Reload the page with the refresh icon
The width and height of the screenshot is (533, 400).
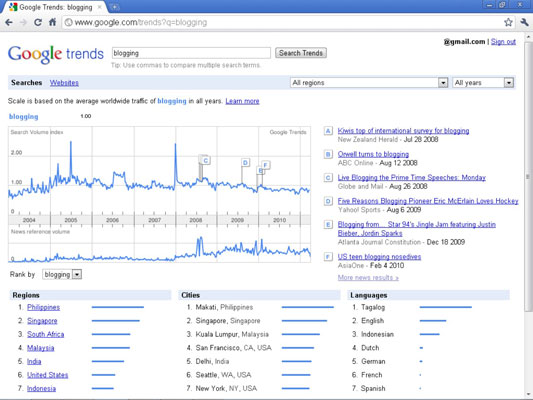[38, 22]
